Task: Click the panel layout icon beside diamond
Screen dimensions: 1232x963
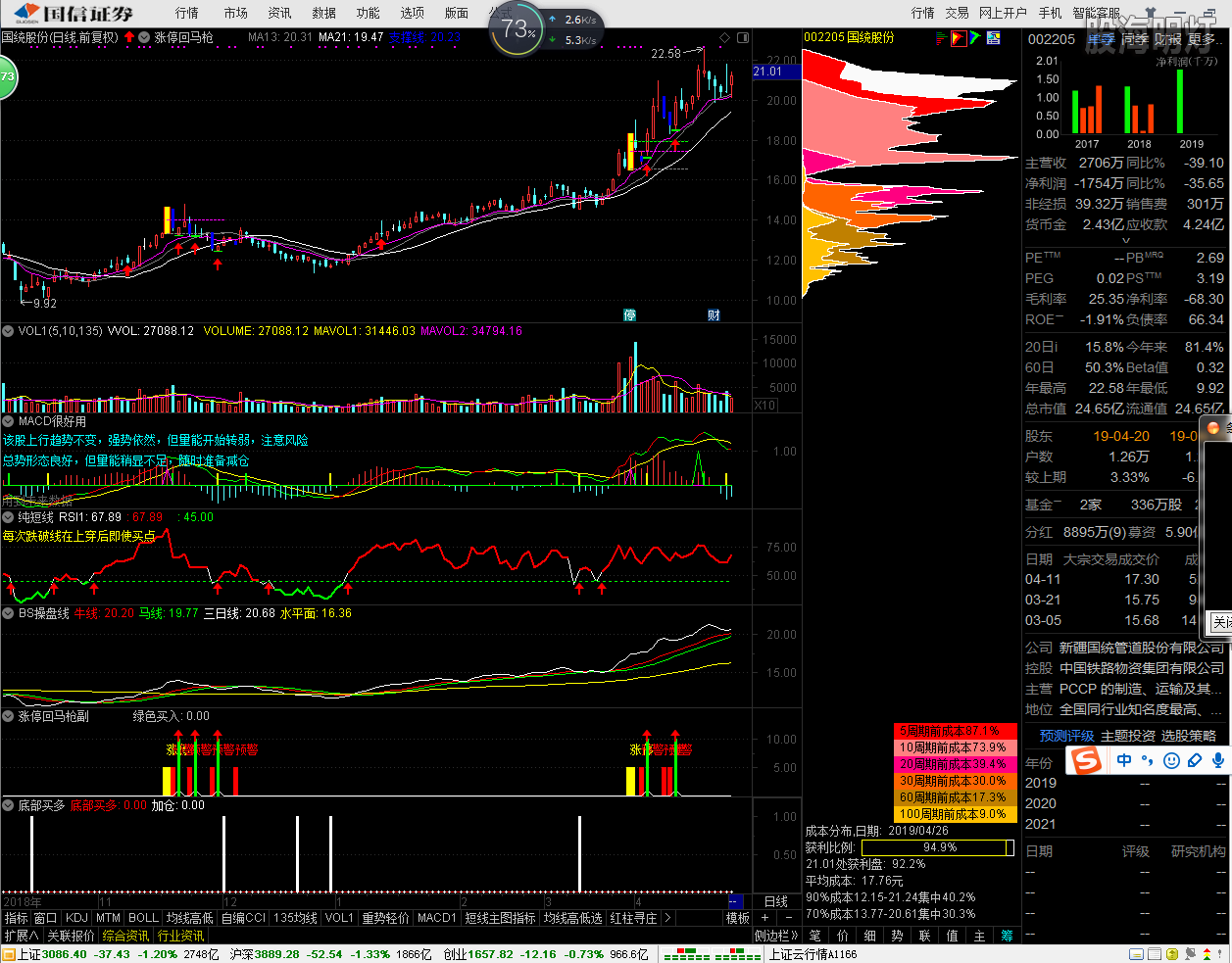Action: (x=743, y=37)
